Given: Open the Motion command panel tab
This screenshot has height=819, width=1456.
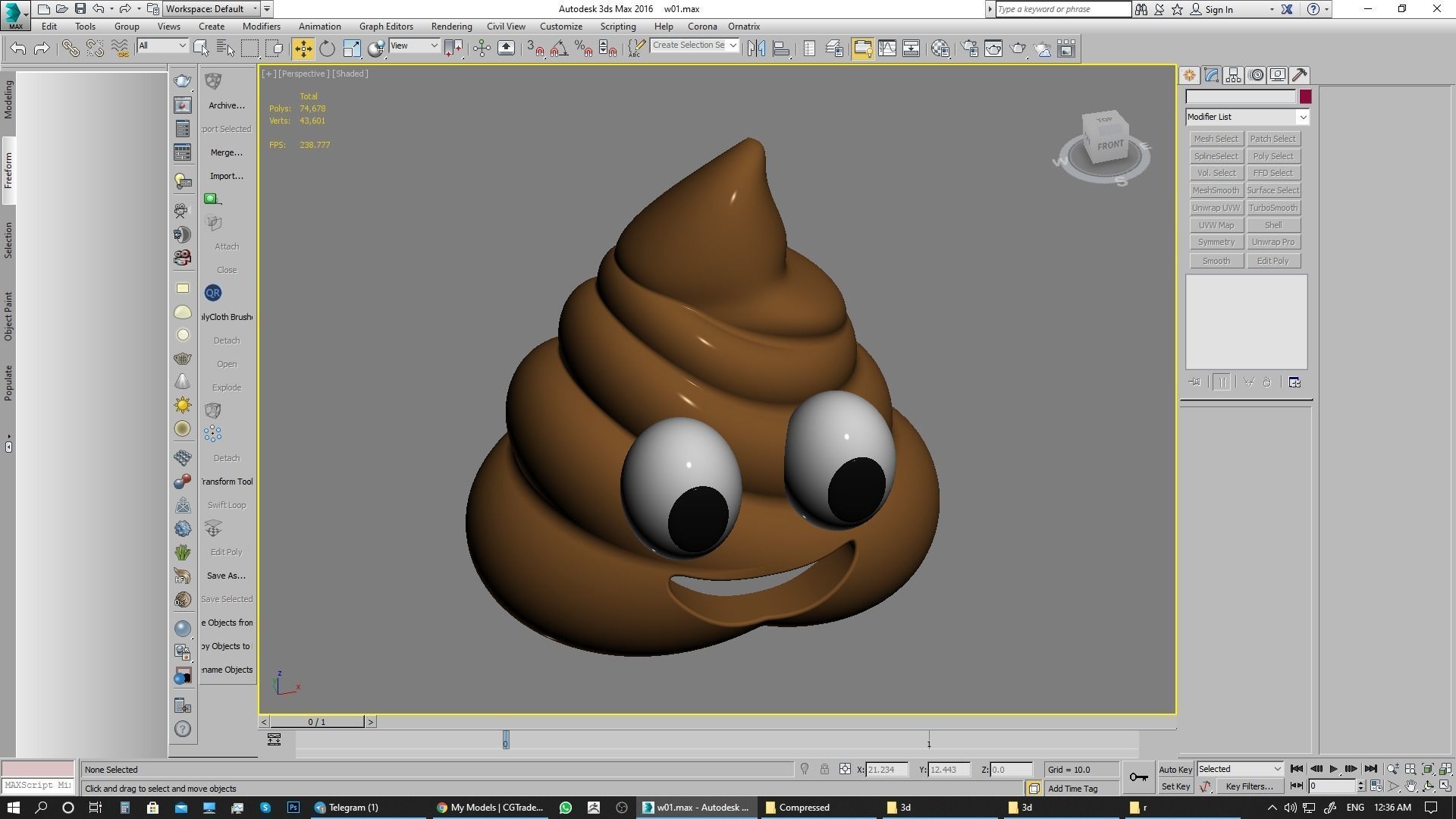Looking at the screenshot, I should coord(1256,75).
